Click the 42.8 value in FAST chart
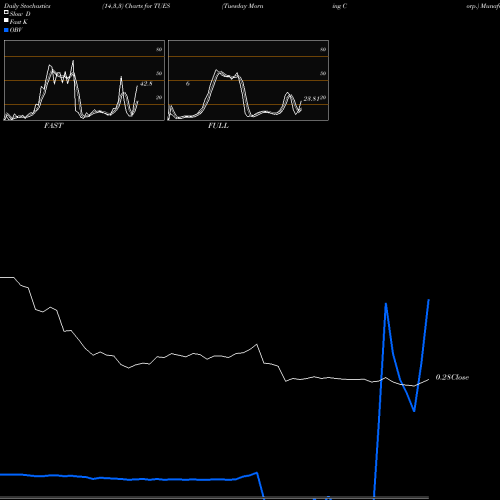 [x=146, y=84]
